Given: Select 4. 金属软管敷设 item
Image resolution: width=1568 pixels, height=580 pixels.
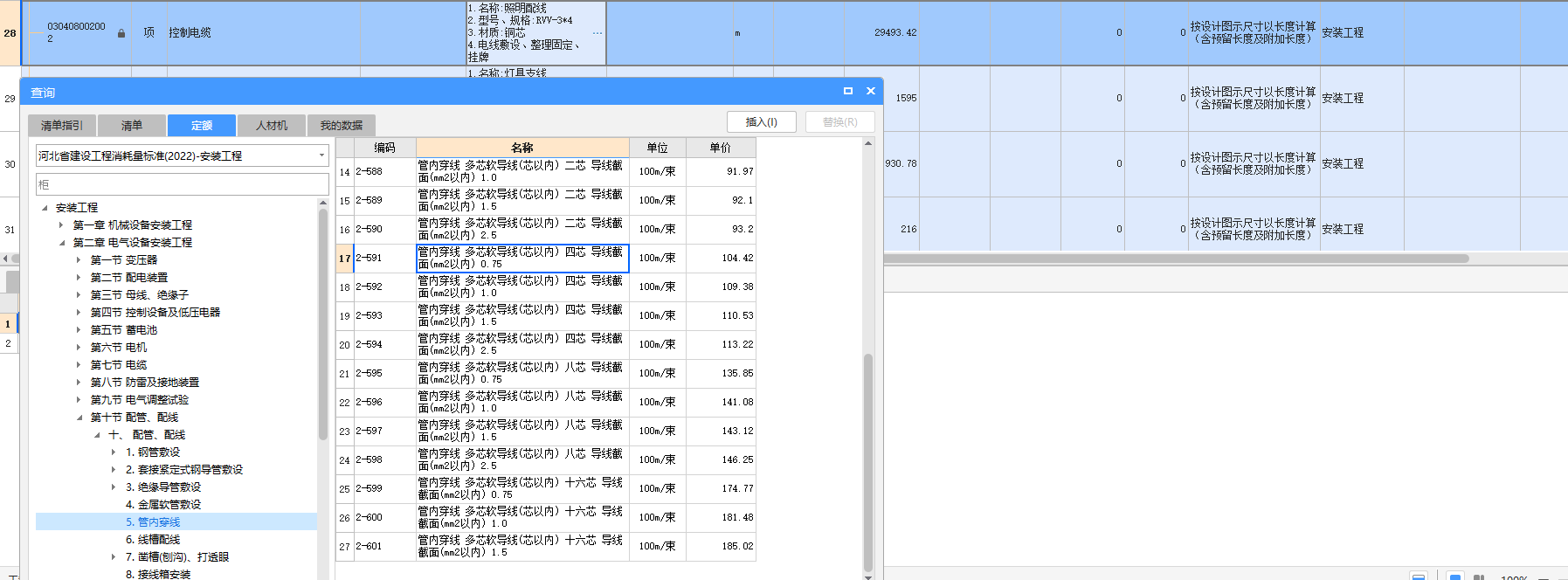Looking at the screenshot, I should (x=163, y=505).
